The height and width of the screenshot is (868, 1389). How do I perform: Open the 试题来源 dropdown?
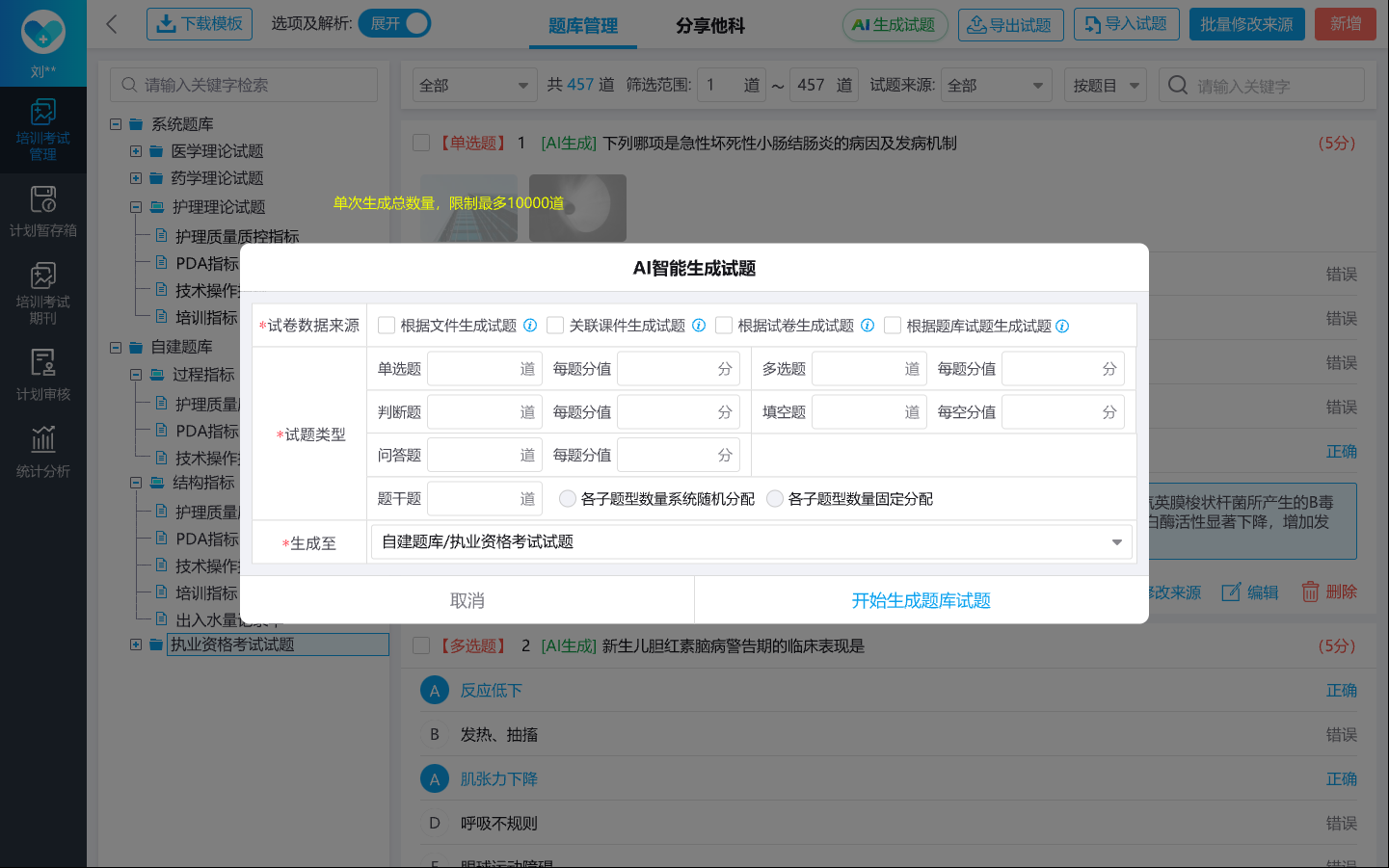(996, 86)
